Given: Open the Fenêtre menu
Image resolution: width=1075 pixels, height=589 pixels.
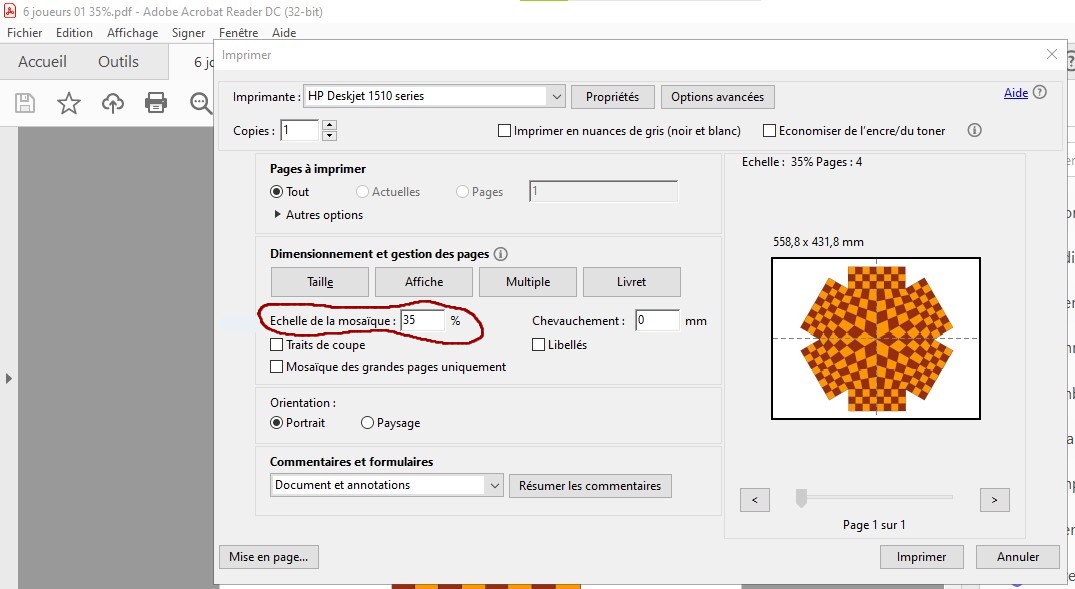Looking at the screenshot, I should pos(239,32).
